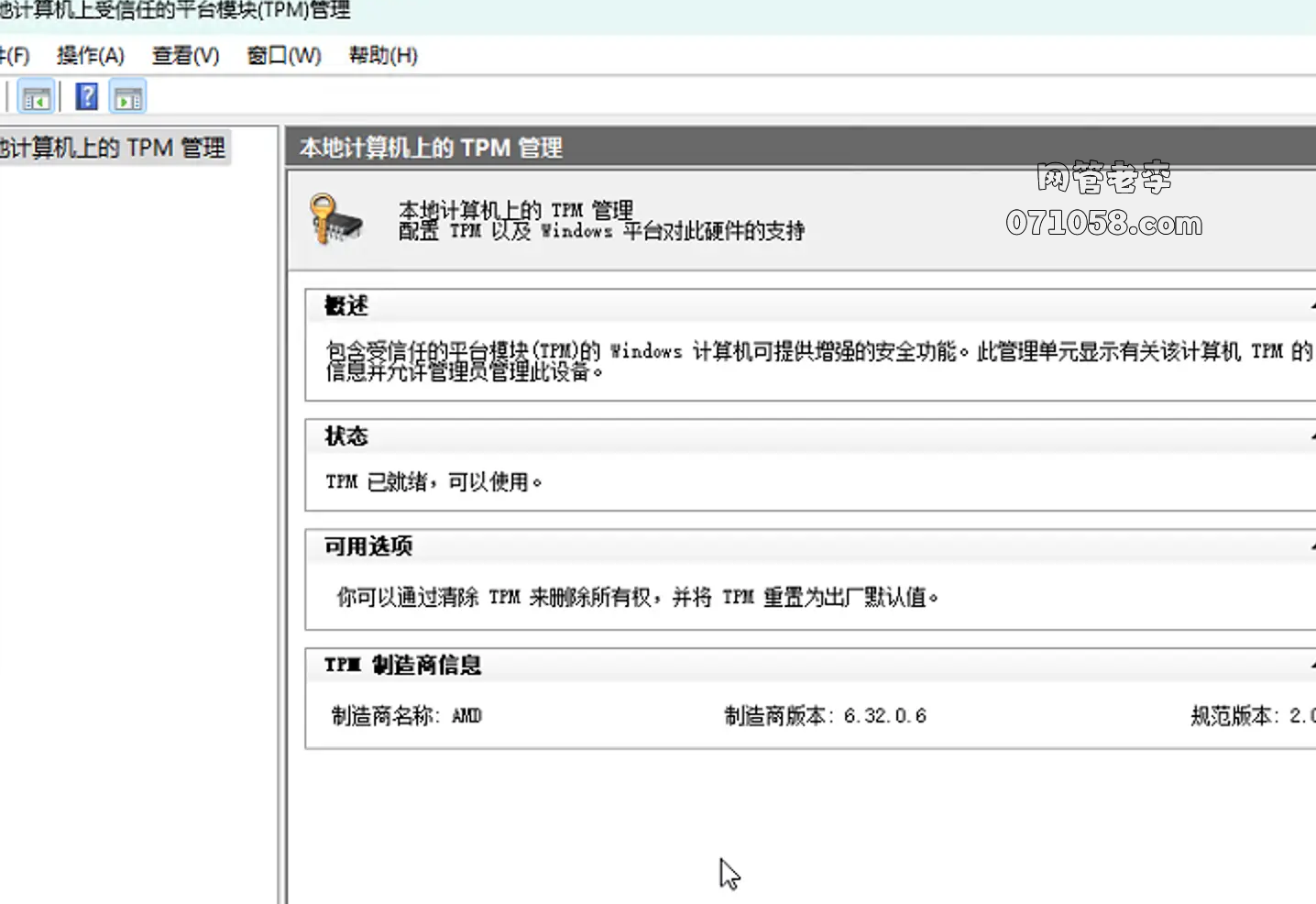Image resolution: width=1316 pixels, height=904 pixels.
Task: Select the TPM 管理 node in the console tree
Action: [x=112, y=148]
